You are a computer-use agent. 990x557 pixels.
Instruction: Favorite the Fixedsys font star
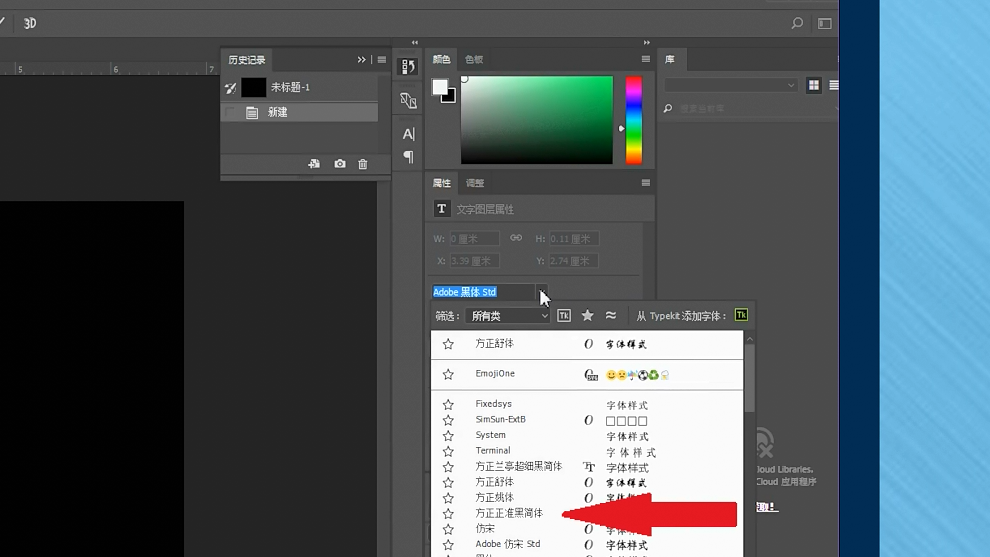(448, 405)
